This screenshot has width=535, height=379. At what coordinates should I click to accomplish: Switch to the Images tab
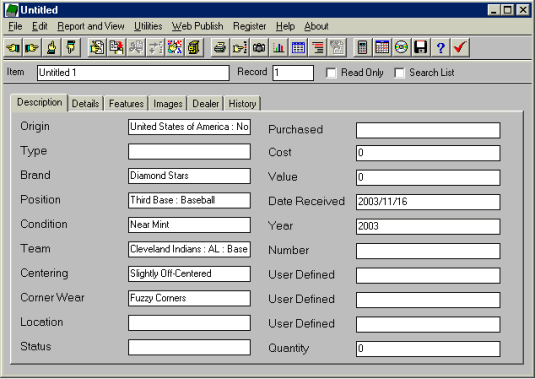coord(168,104)
